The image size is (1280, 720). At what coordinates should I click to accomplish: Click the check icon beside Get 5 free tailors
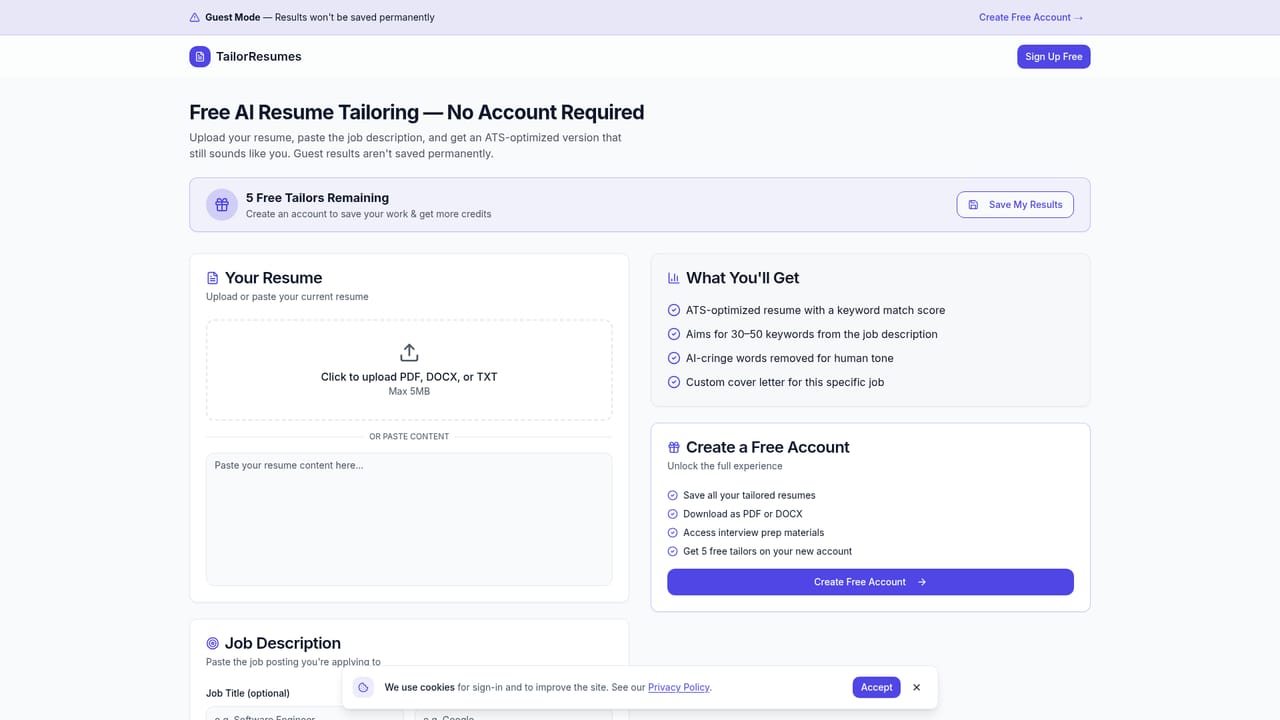[x=673, y=551]
